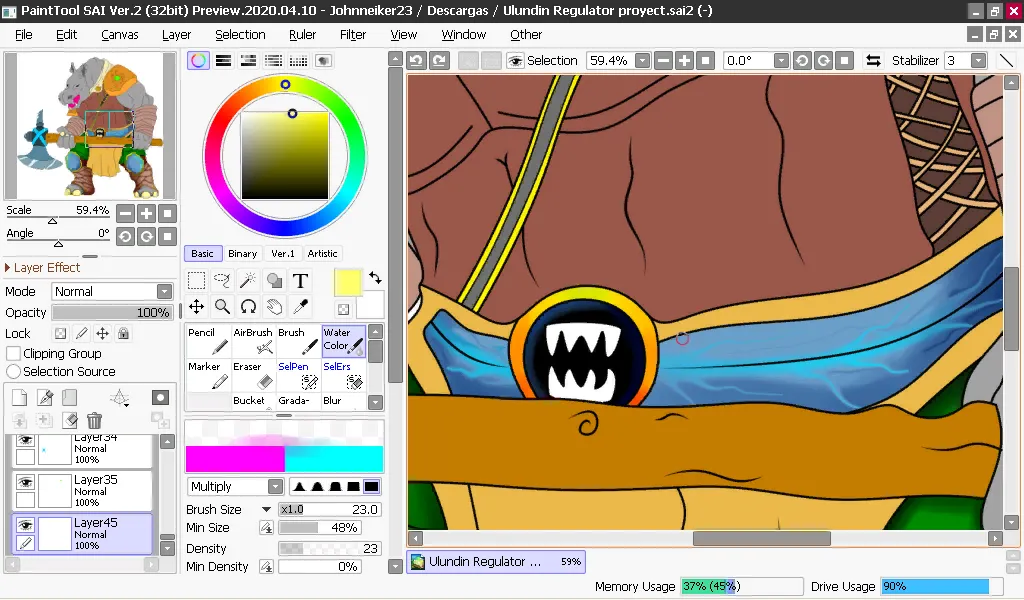Adjust the layer Opacity slider
Viewport: 1024px width, 600px height.
[112, 313]
